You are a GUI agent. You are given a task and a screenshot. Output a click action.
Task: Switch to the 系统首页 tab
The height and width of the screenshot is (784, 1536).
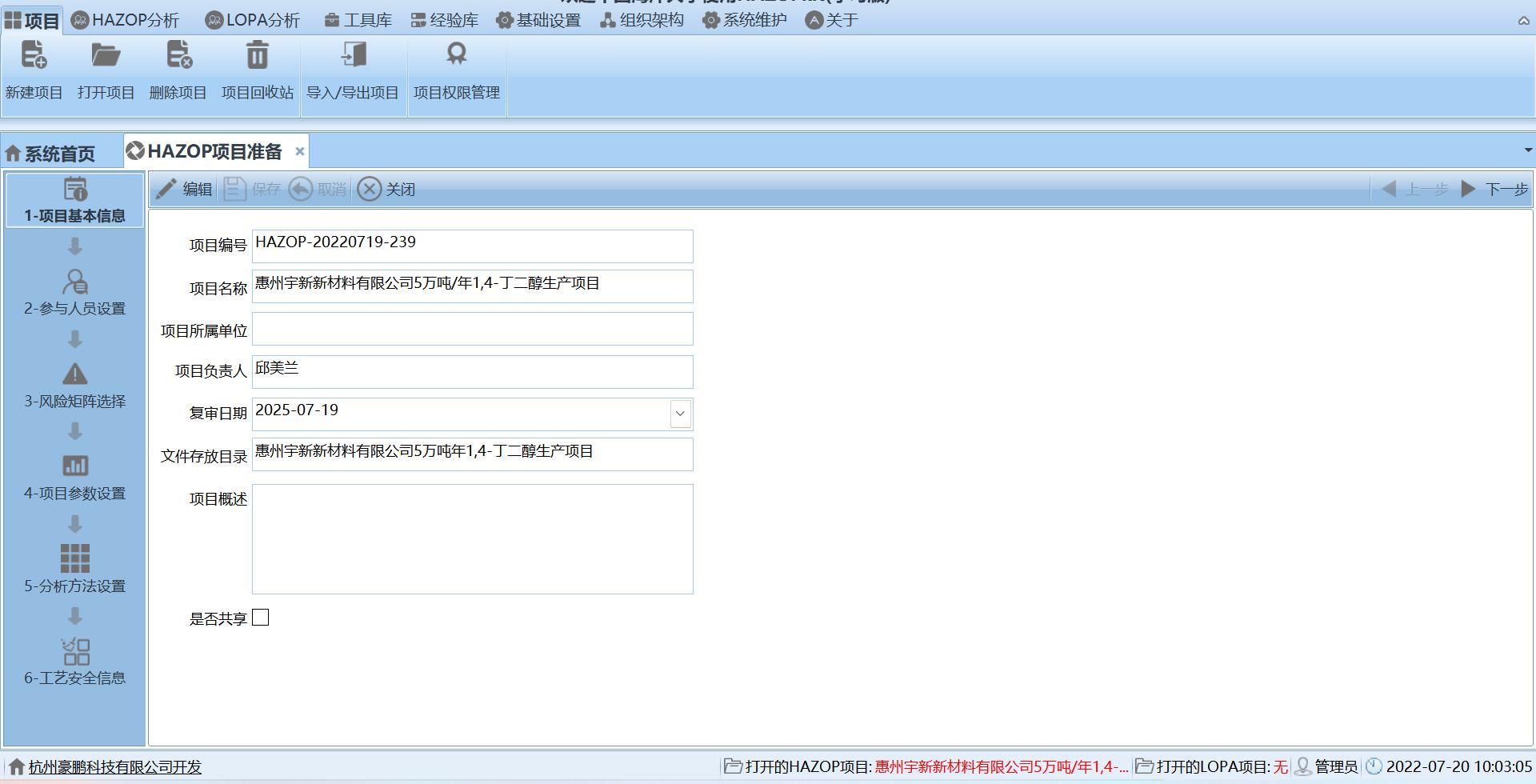tap(50, 153)
